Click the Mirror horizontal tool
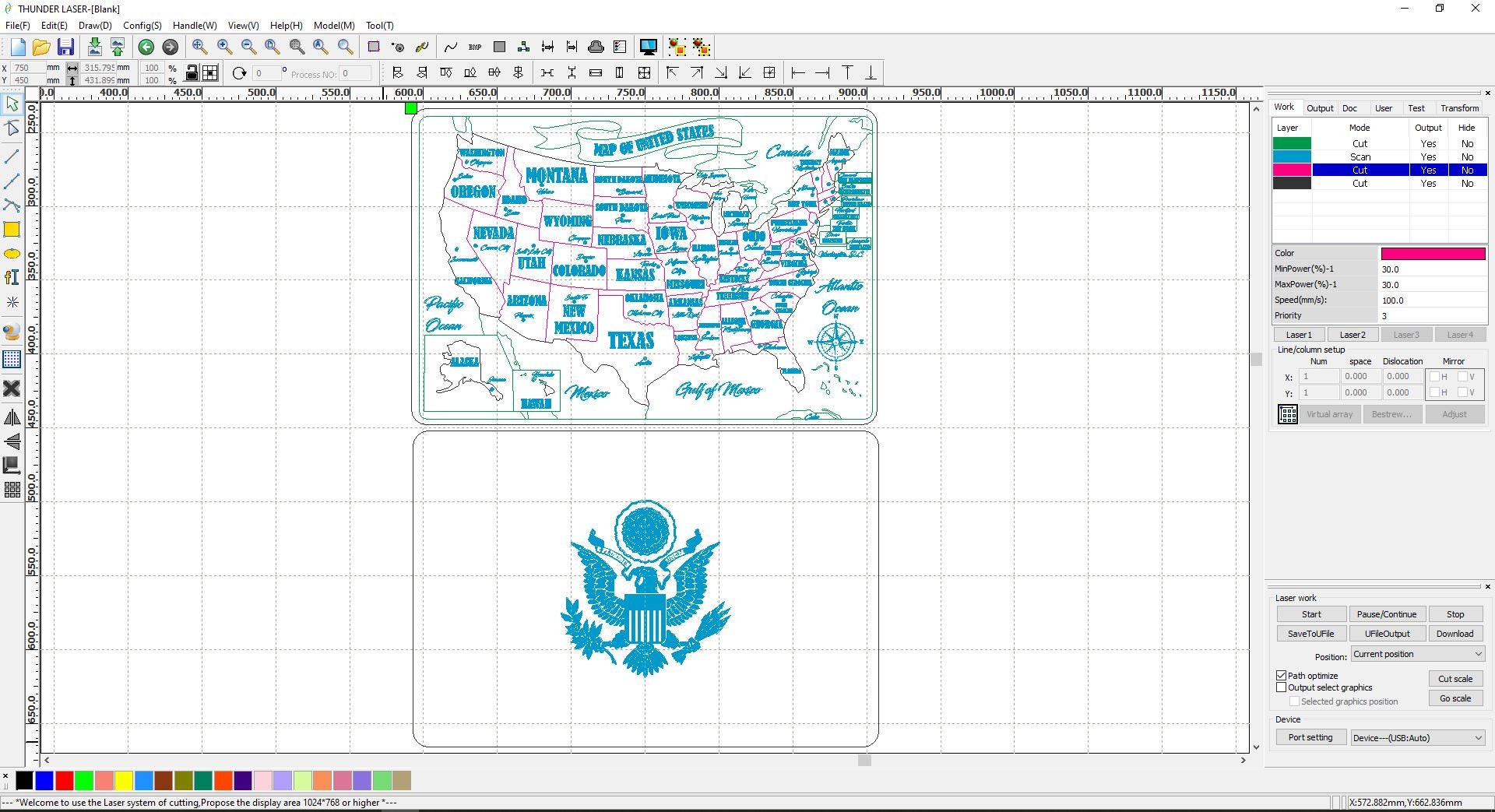The height and width of the screenshot is (812, 1495). pos(12,417)
